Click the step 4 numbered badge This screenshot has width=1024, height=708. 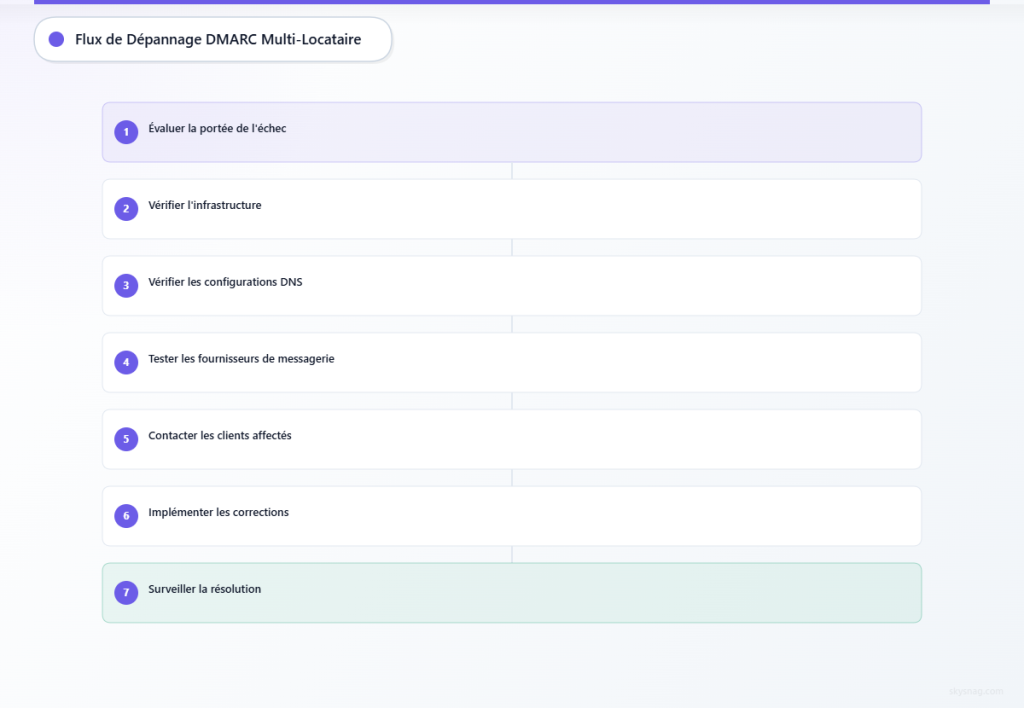[x=126, y=362]
